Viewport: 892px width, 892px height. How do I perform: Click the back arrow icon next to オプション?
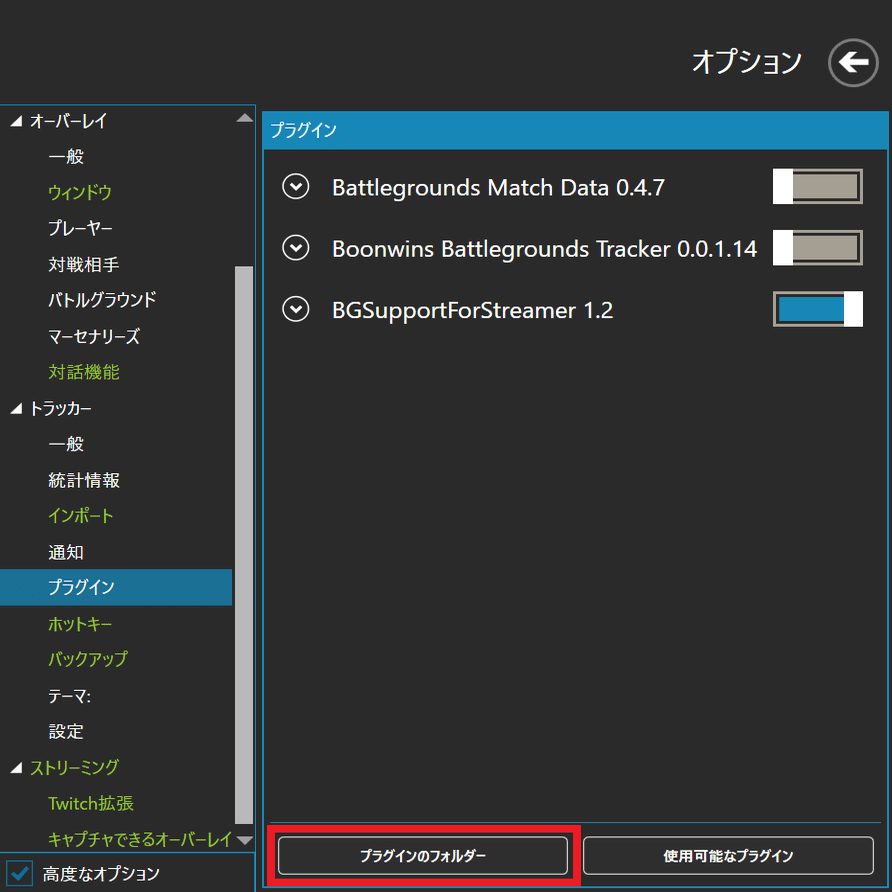coord(853,63)
